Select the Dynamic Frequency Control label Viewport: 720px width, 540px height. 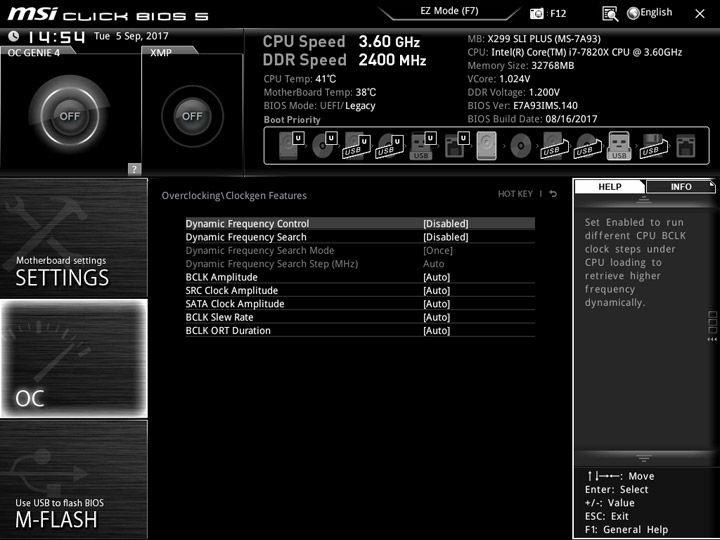(247, 224)
